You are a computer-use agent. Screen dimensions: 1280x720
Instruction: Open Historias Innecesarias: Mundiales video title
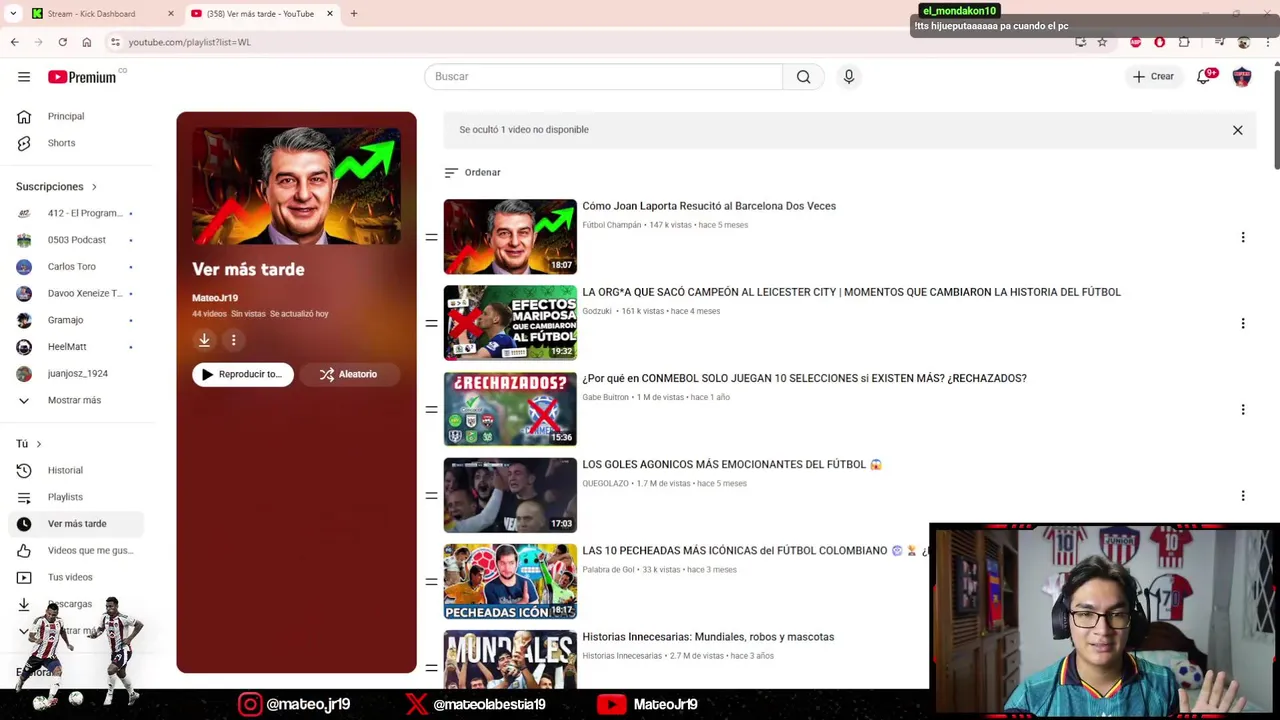pyautogui.click(x=708, y=637)
